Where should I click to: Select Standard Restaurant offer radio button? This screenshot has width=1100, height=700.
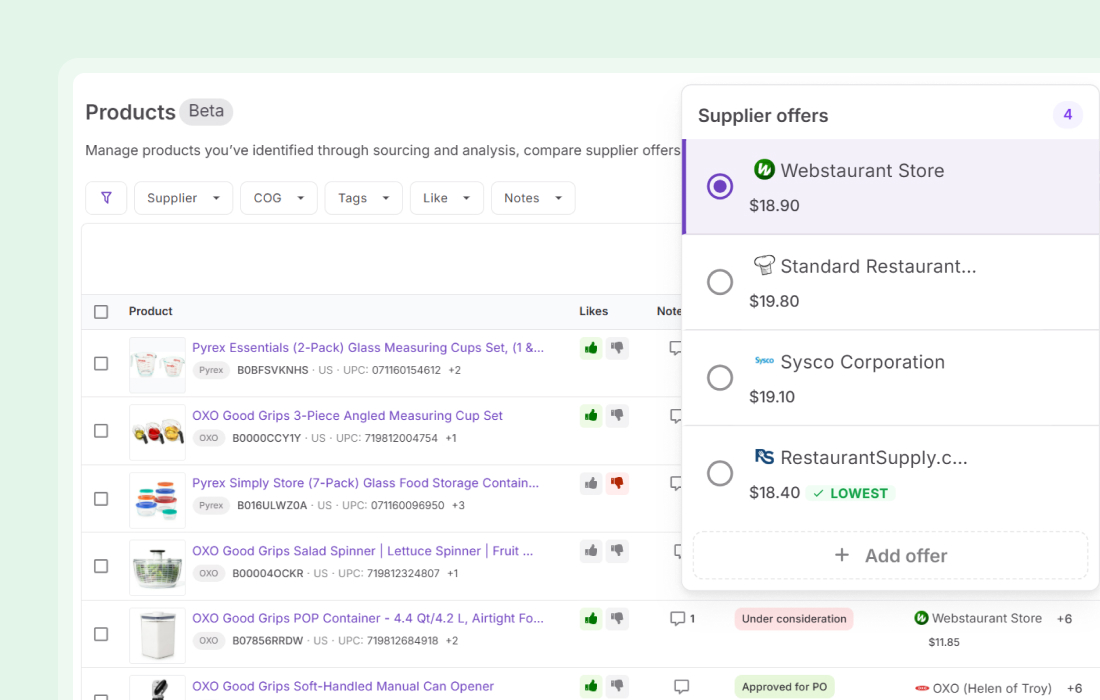(x=720, y=282)
